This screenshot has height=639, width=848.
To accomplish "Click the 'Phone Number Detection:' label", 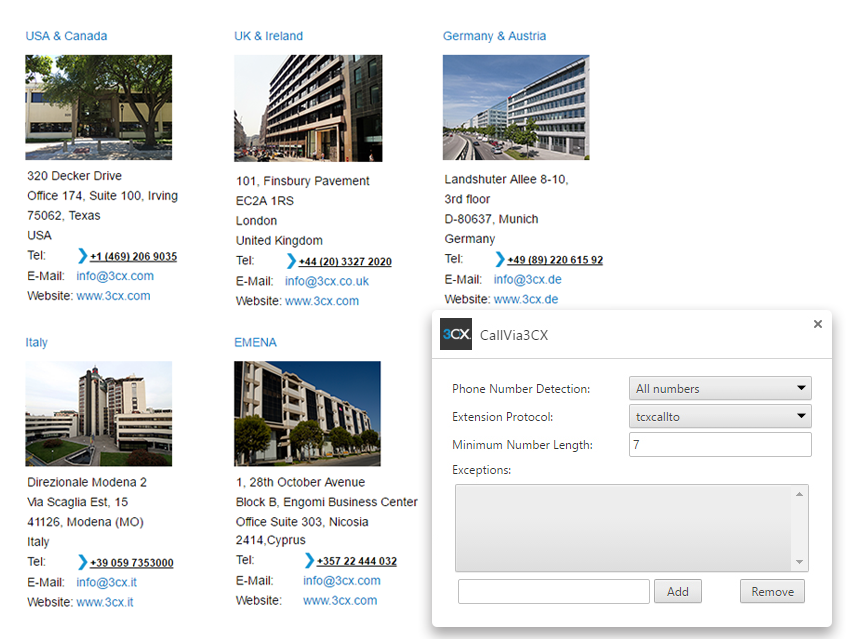I will (521, 389).
